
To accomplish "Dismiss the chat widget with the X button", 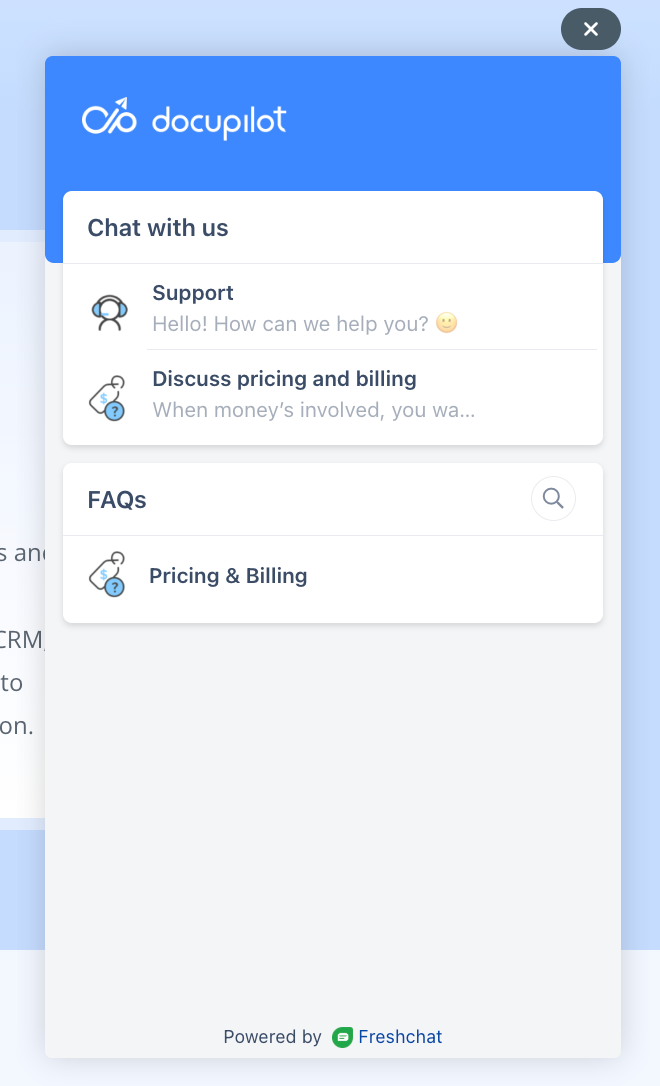I will click(x=590, y=29).
